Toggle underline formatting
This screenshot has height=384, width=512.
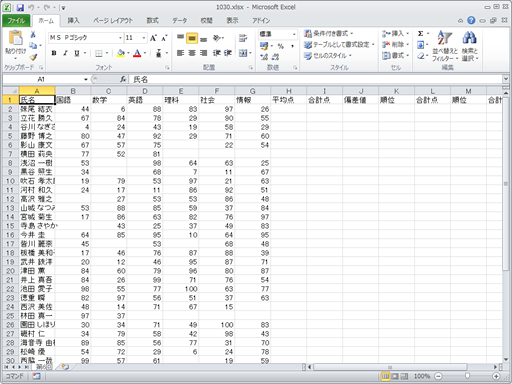click(77, 53)
